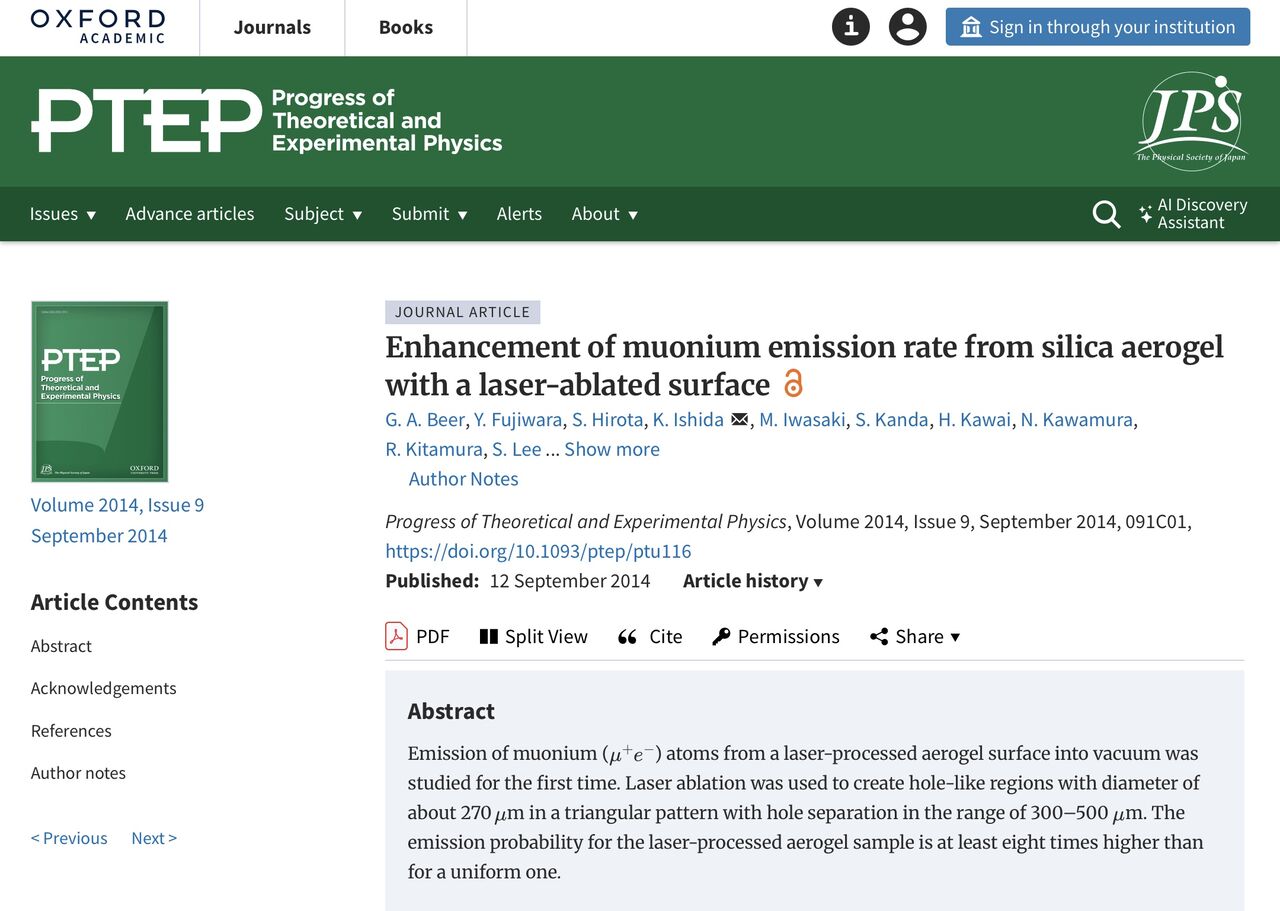Jump to Author notes section
1280x911 pixels.
tap(78, 773)
